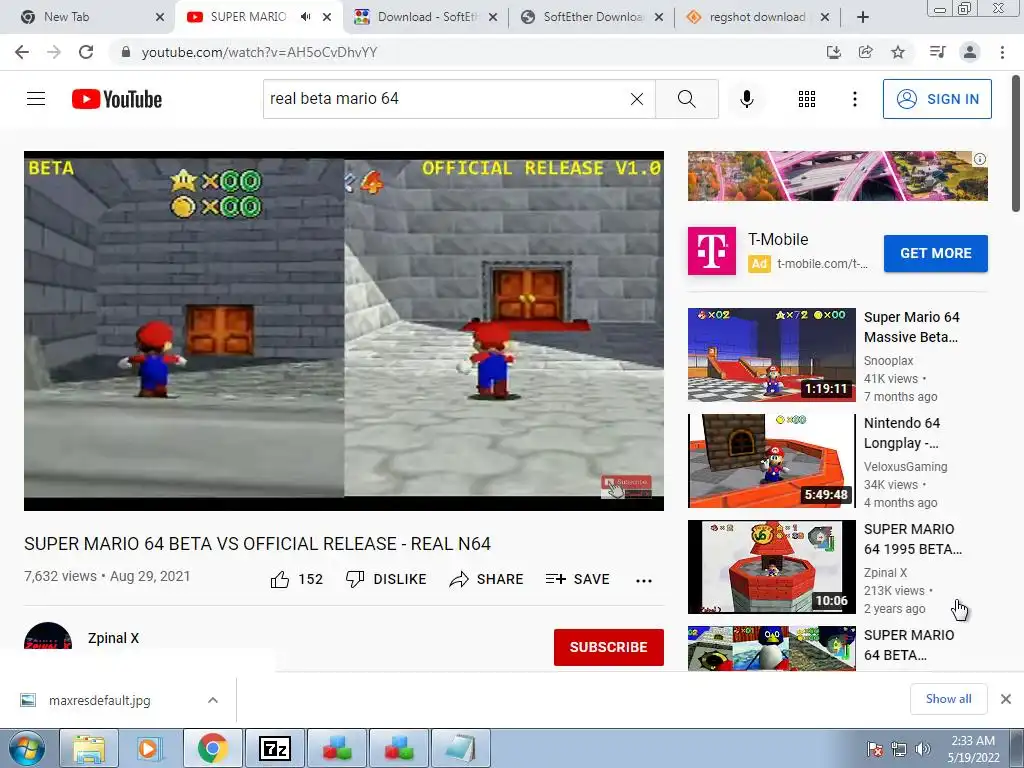Image resolution: width=1024 pixels, height=768 pixels.
Task: Bookmark this page with the star icon
Action: coord(898,52)
